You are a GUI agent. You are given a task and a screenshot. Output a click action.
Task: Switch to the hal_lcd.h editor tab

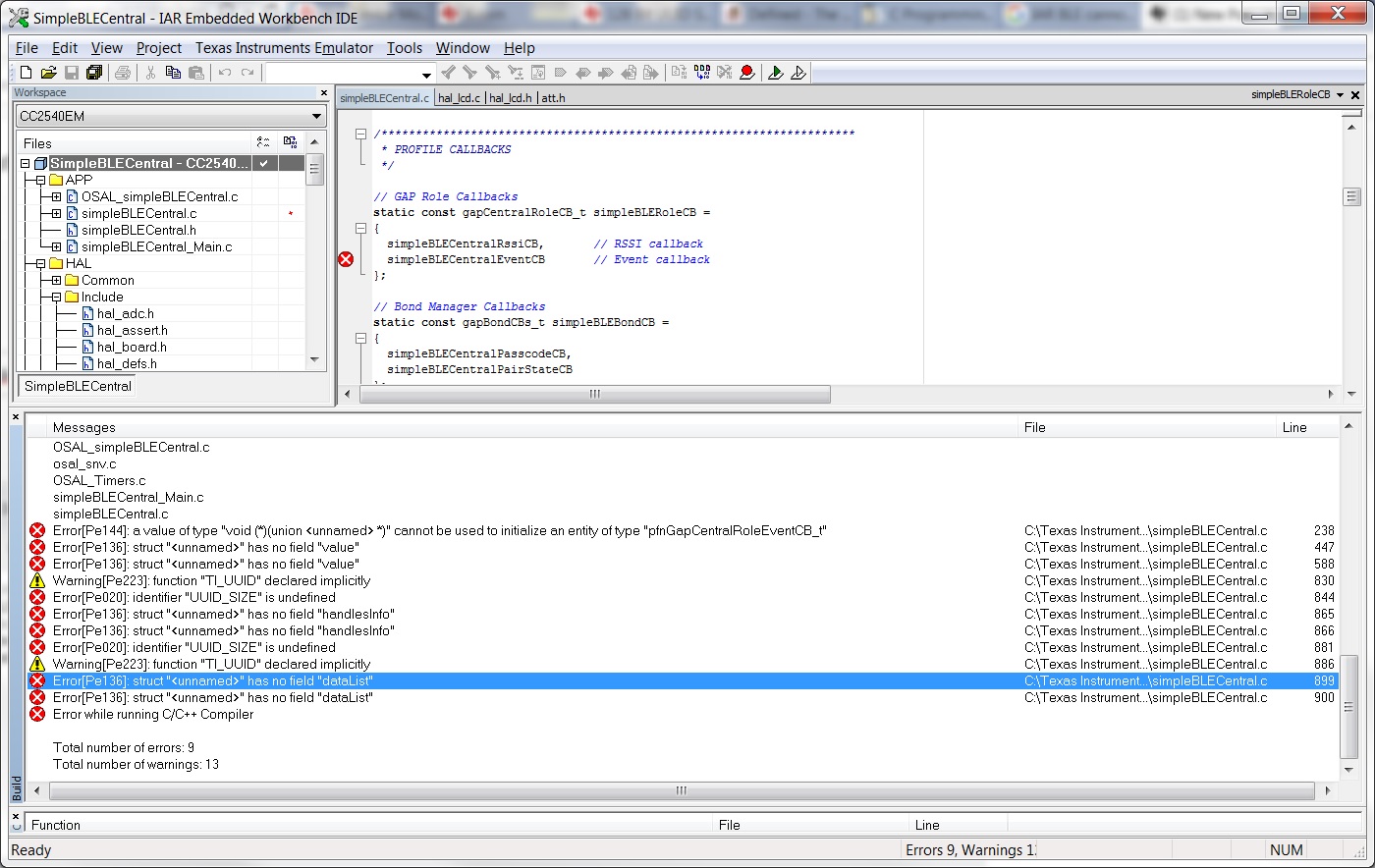(x=510, y=98)
